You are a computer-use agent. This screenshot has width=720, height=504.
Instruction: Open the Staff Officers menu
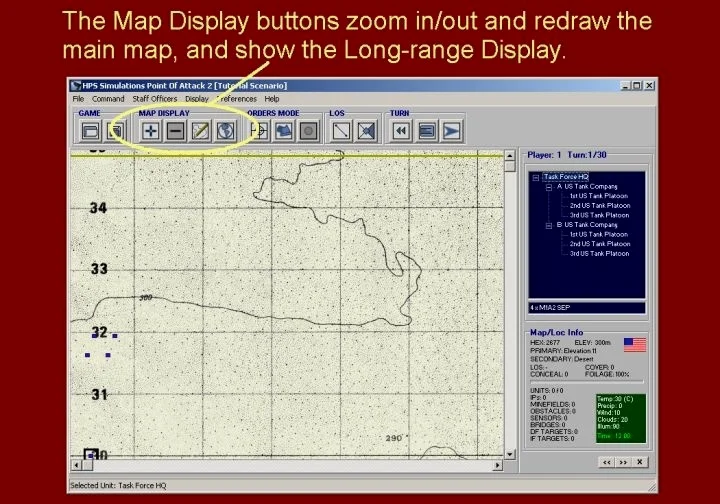pos(155,99)
